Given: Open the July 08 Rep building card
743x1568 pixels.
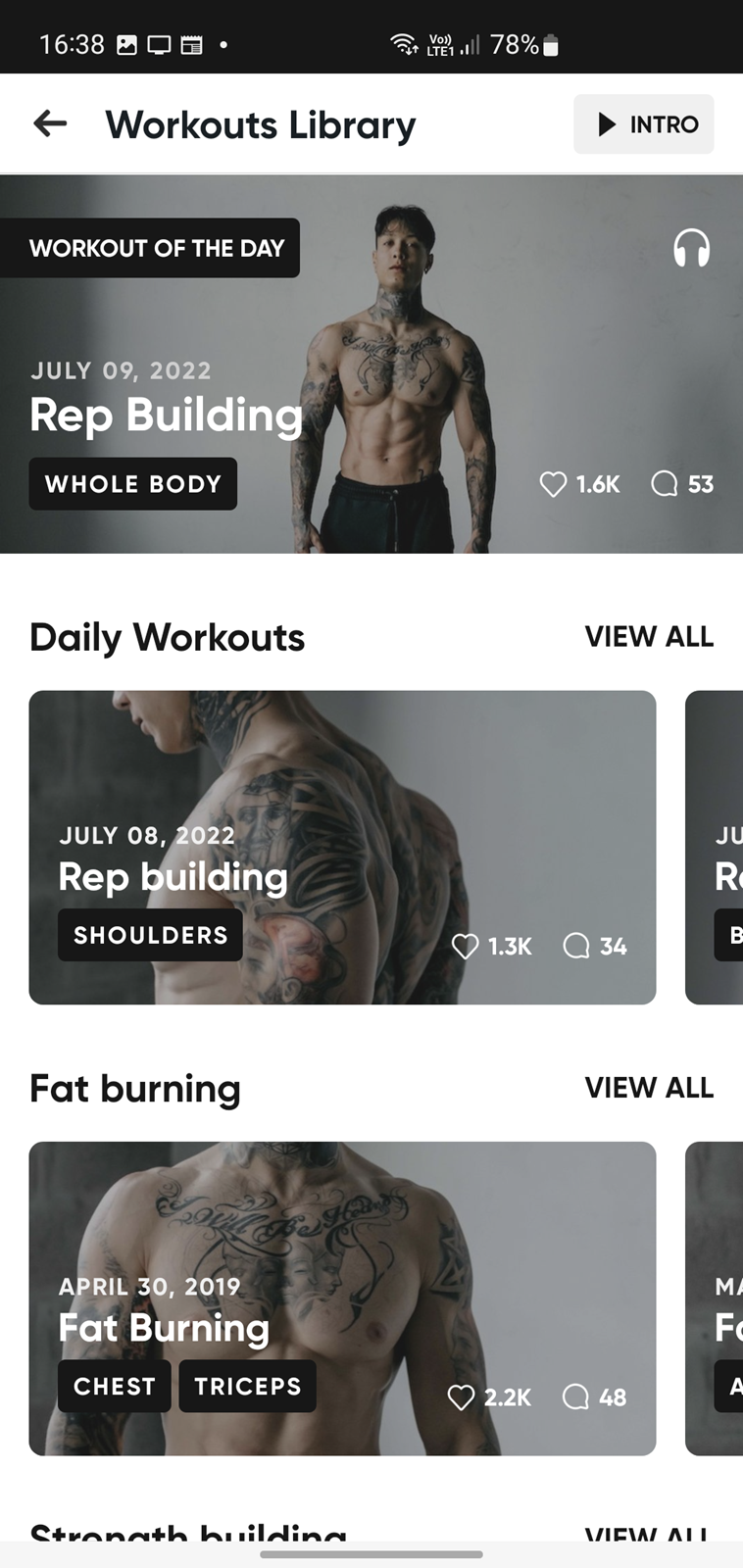Looking at the screenshot, I should [342, 848].
